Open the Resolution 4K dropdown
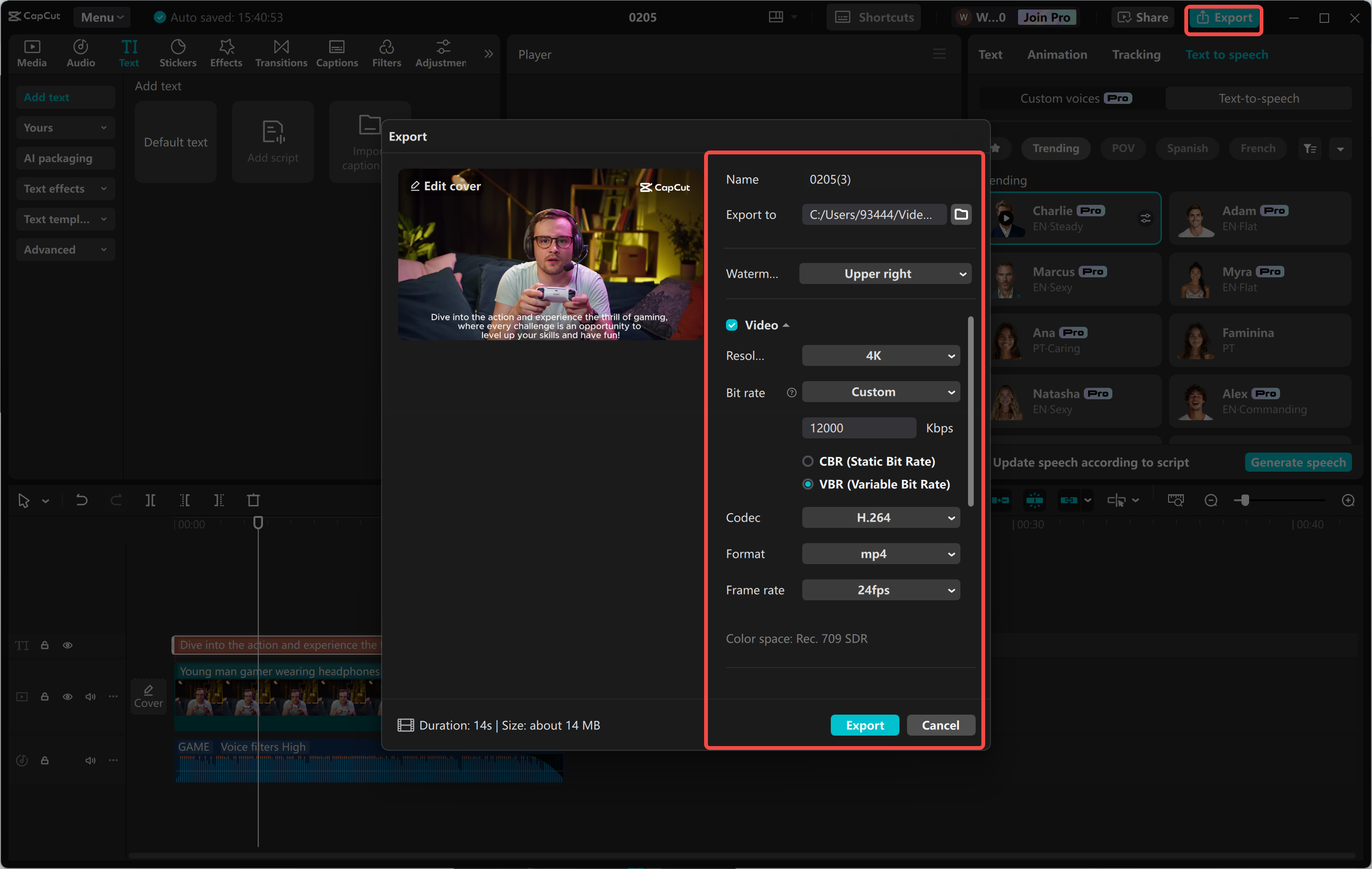The image size is (1372, 869). tap(880, 355)
